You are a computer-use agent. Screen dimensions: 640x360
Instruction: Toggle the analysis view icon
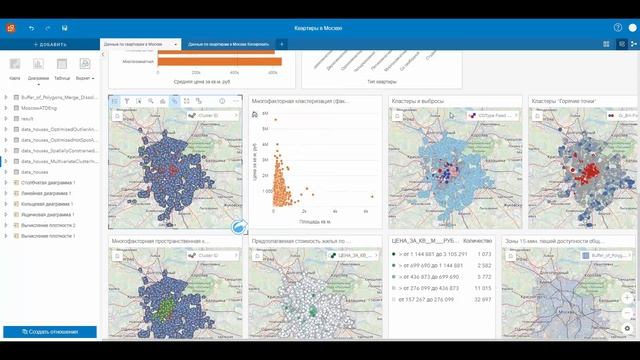click(x=621, y=44)
